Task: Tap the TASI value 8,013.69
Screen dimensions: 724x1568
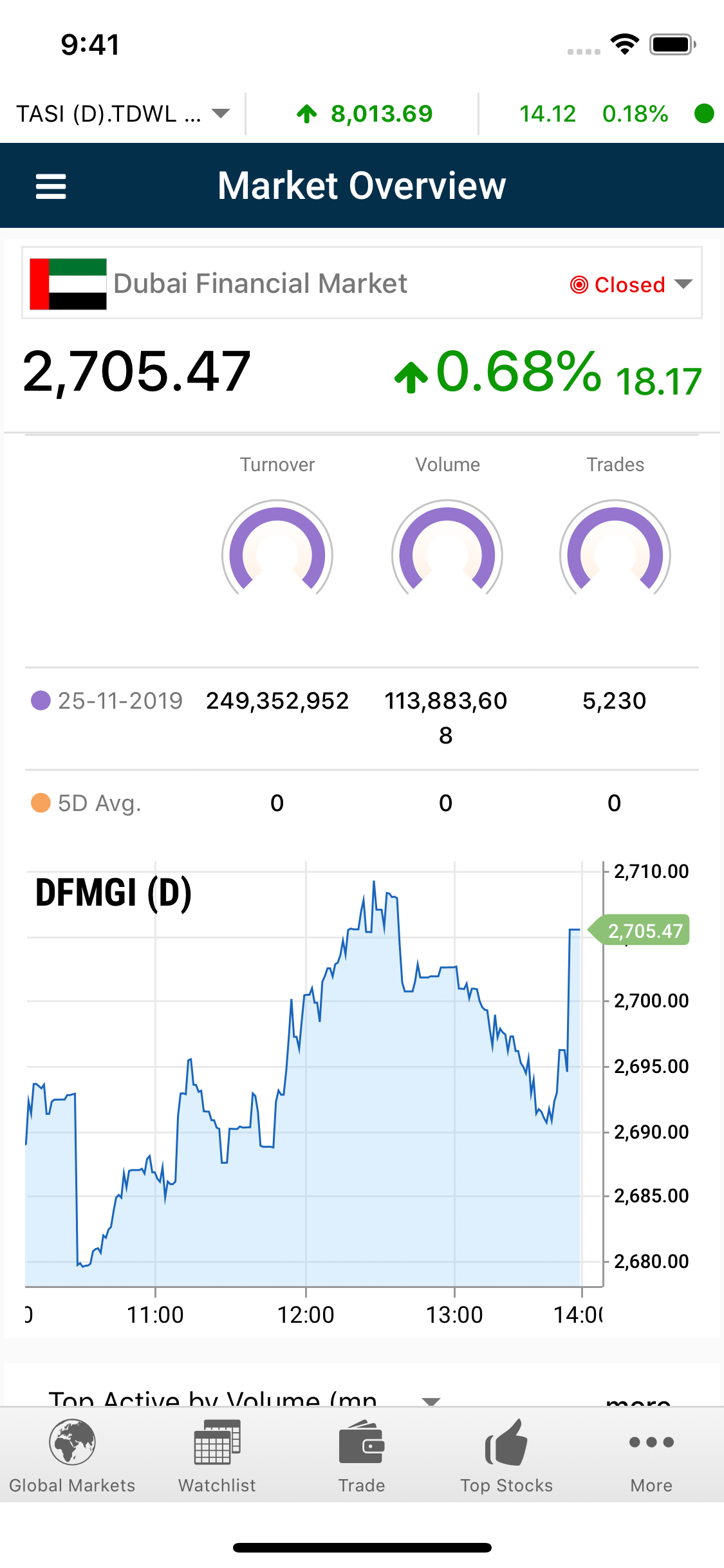Action: click(382, 114)
